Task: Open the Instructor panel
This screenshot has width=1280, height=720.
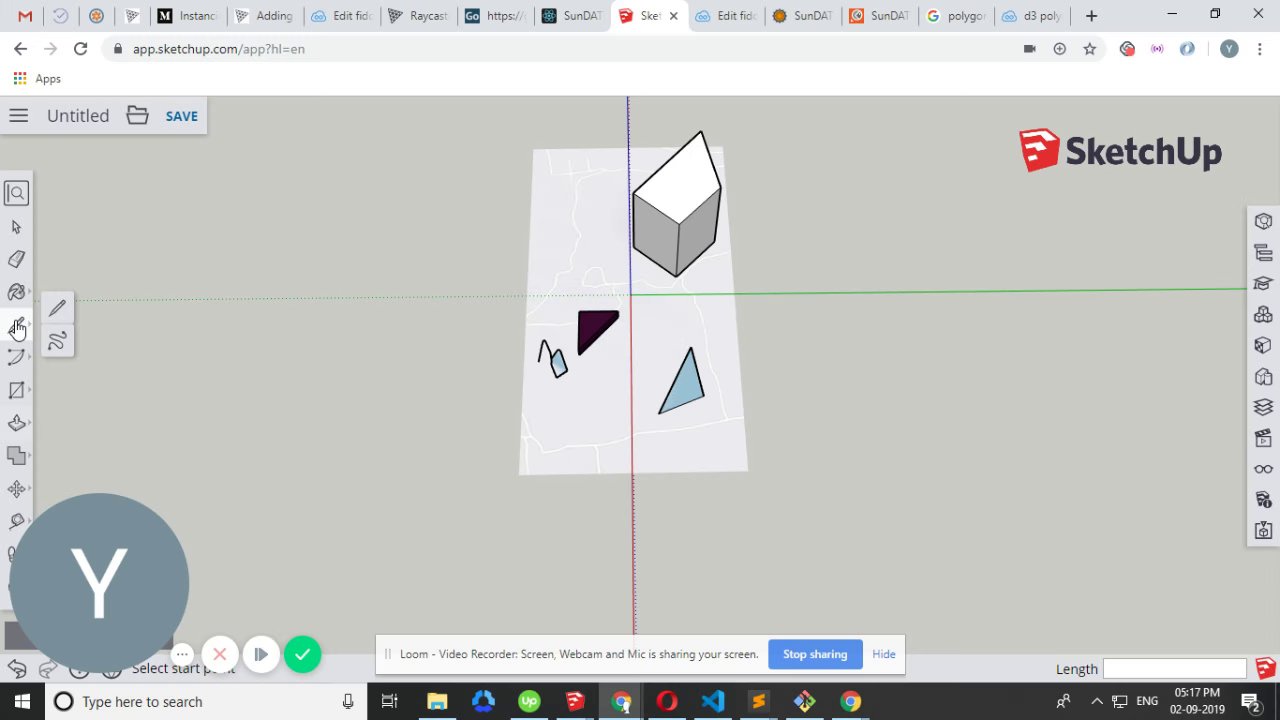Action: [x=1263, y=284]
